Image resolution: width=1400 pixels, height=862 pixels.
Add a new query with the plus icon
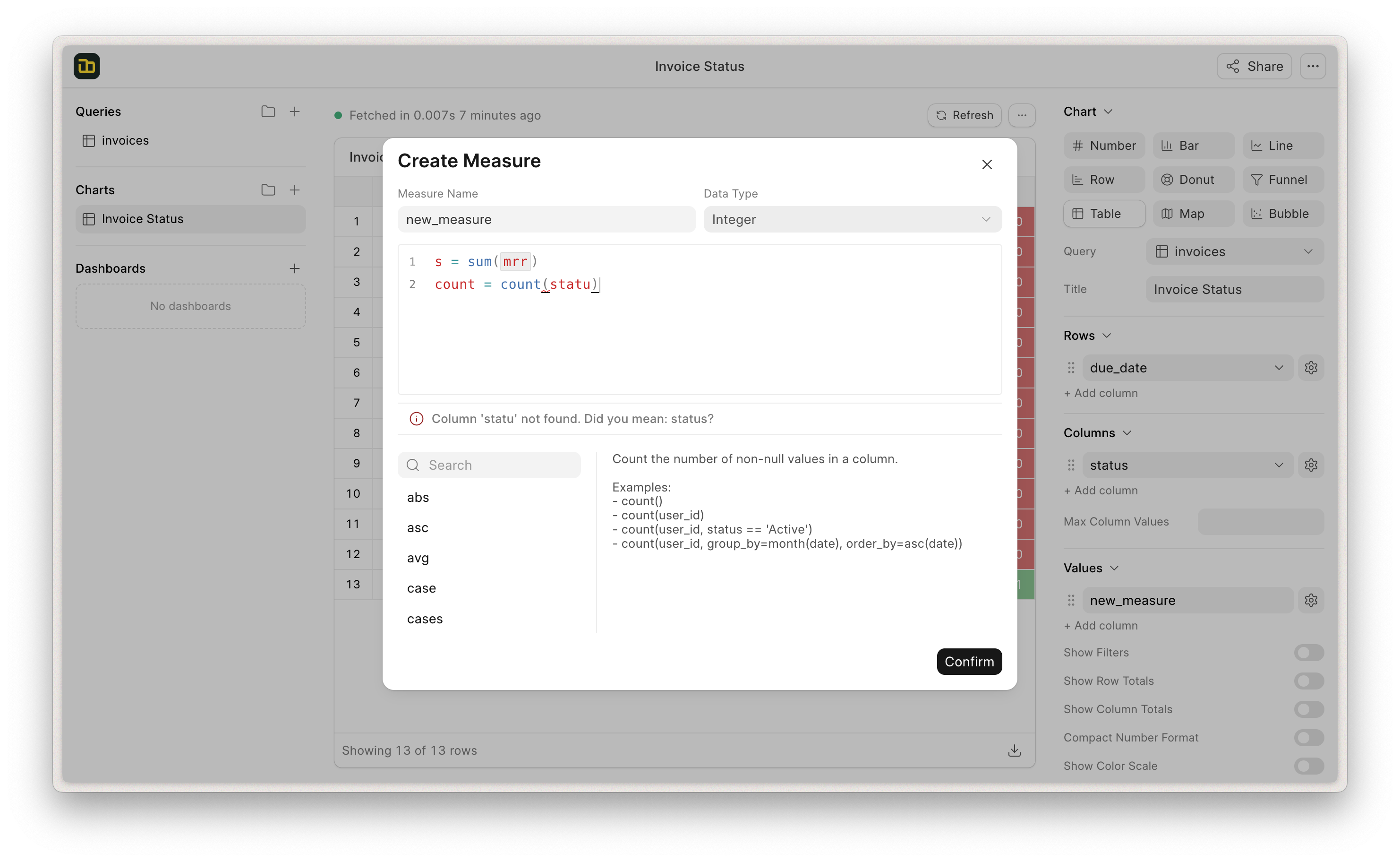click(x=295, y=111)
